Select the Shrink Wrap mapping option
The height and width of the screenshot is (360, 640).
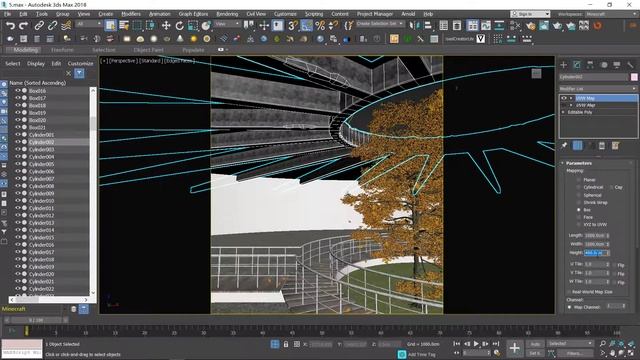pyautogui.click(x=579, y=202)
